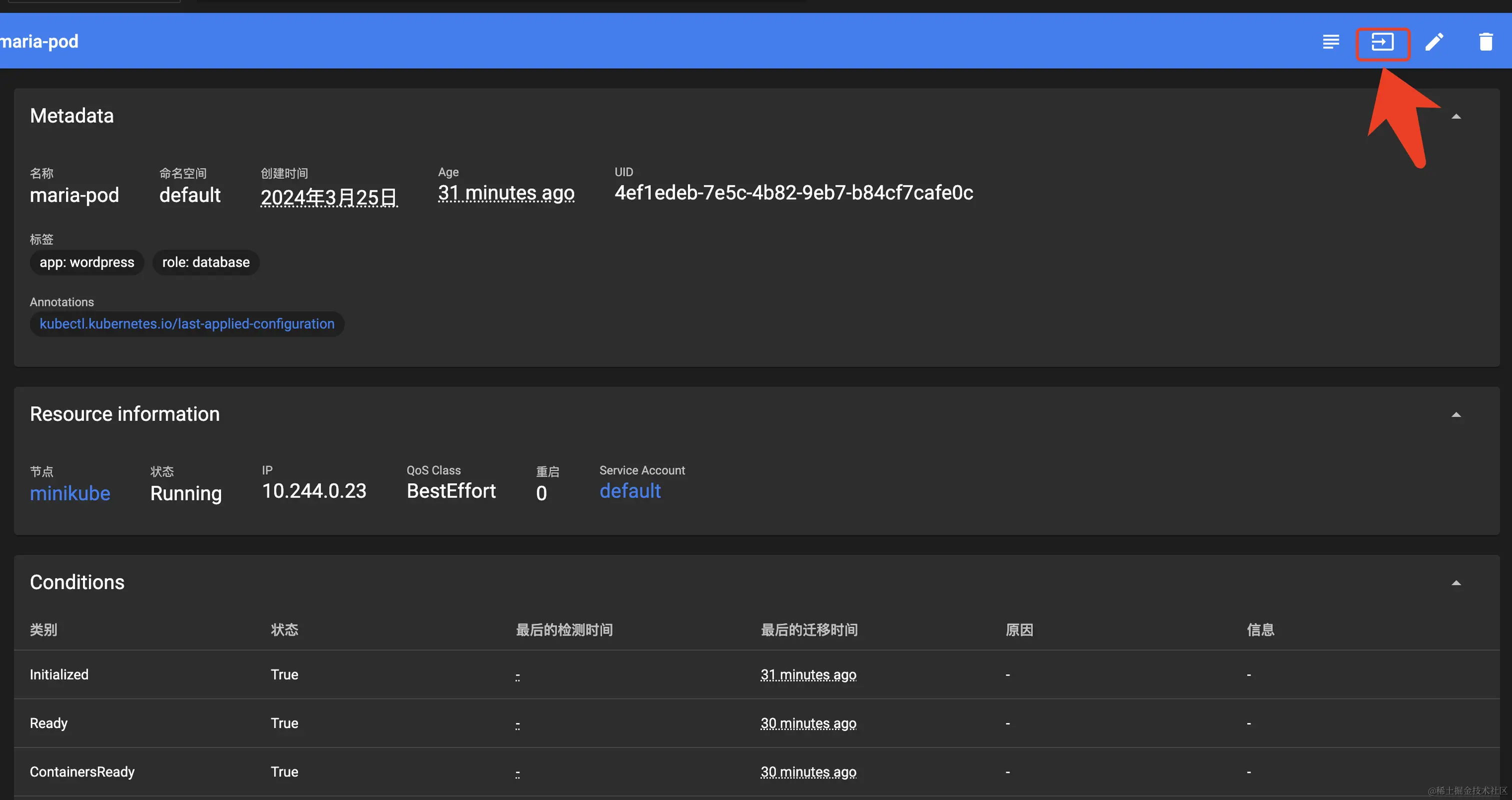Viewport: 1512px width, 800px height.
Task: Click the pod UID text
Action: coord(793,193)
